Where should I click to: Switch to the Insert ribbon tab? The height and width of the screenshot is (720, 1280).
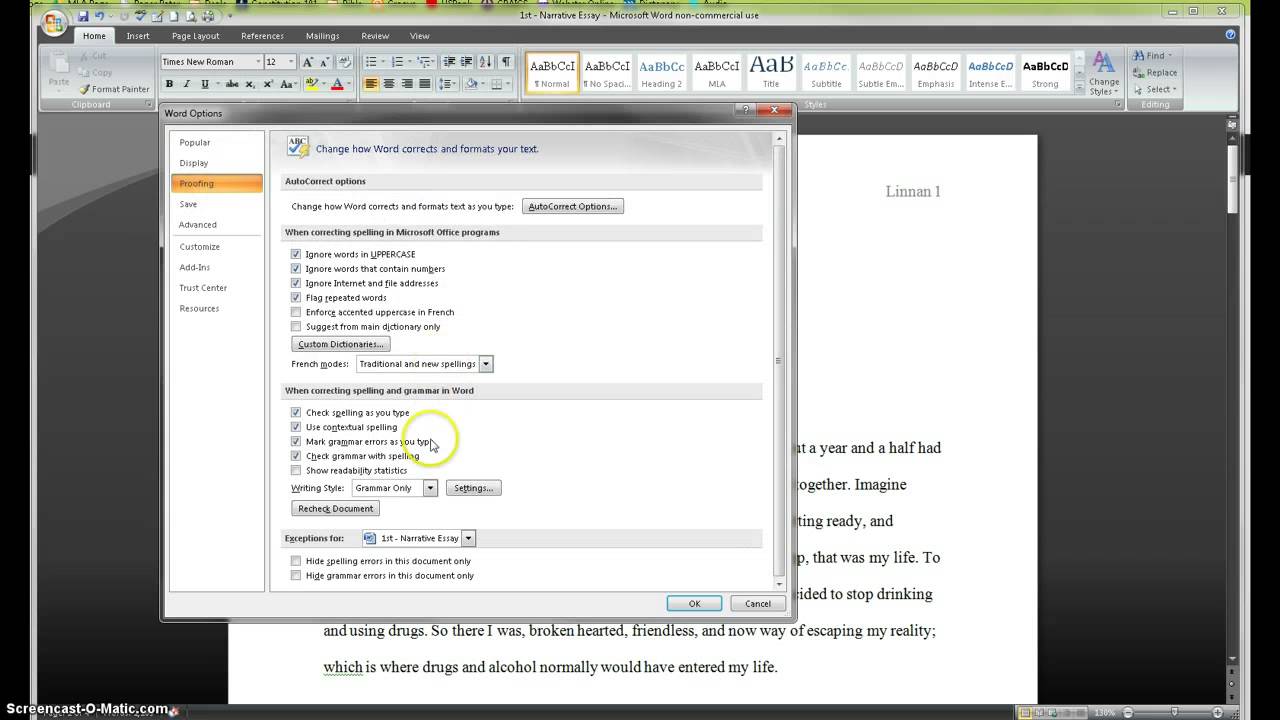138,36
